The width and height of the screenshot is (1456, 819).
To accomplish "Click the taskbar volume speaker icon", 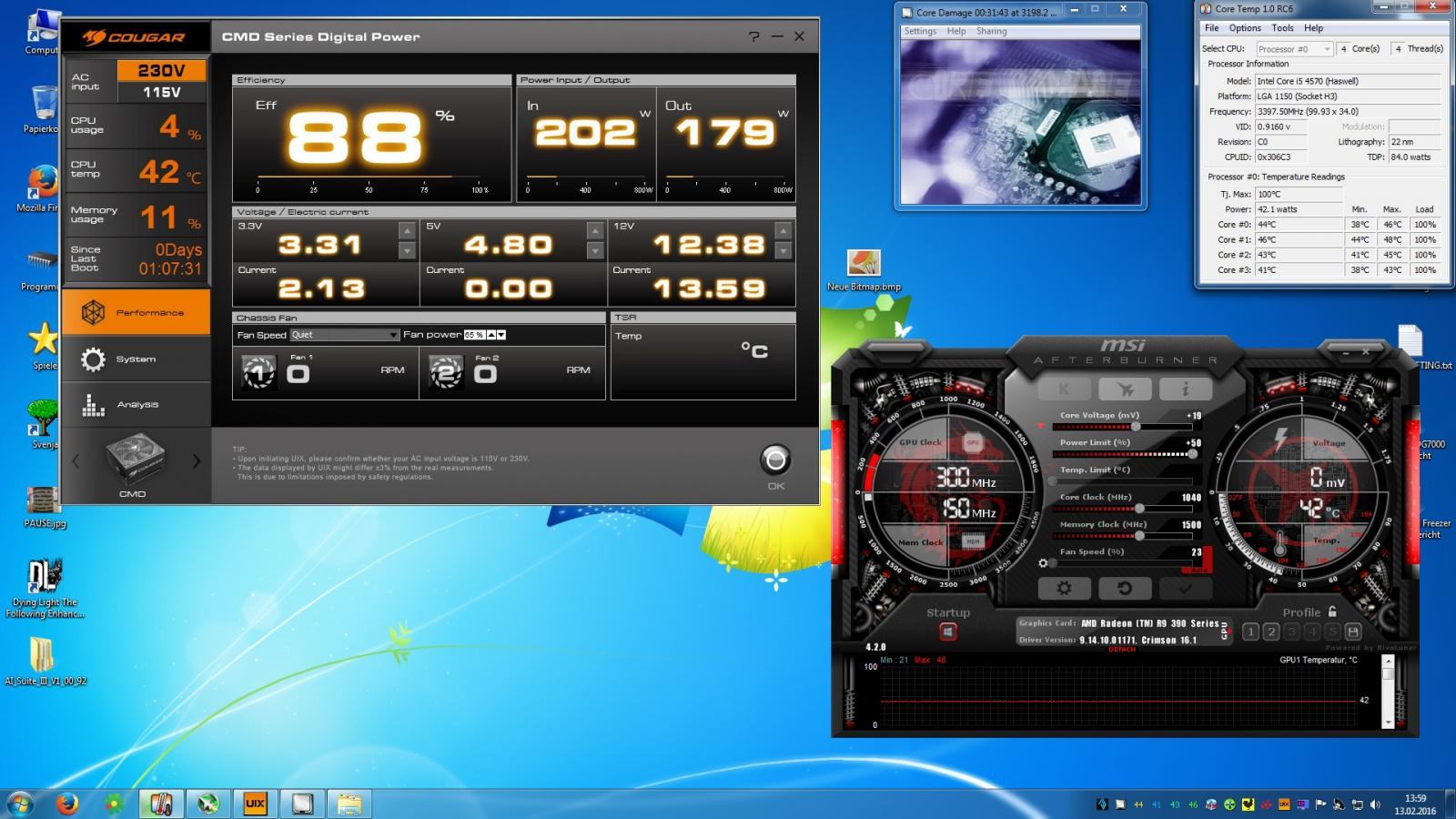I will 1375,804.
